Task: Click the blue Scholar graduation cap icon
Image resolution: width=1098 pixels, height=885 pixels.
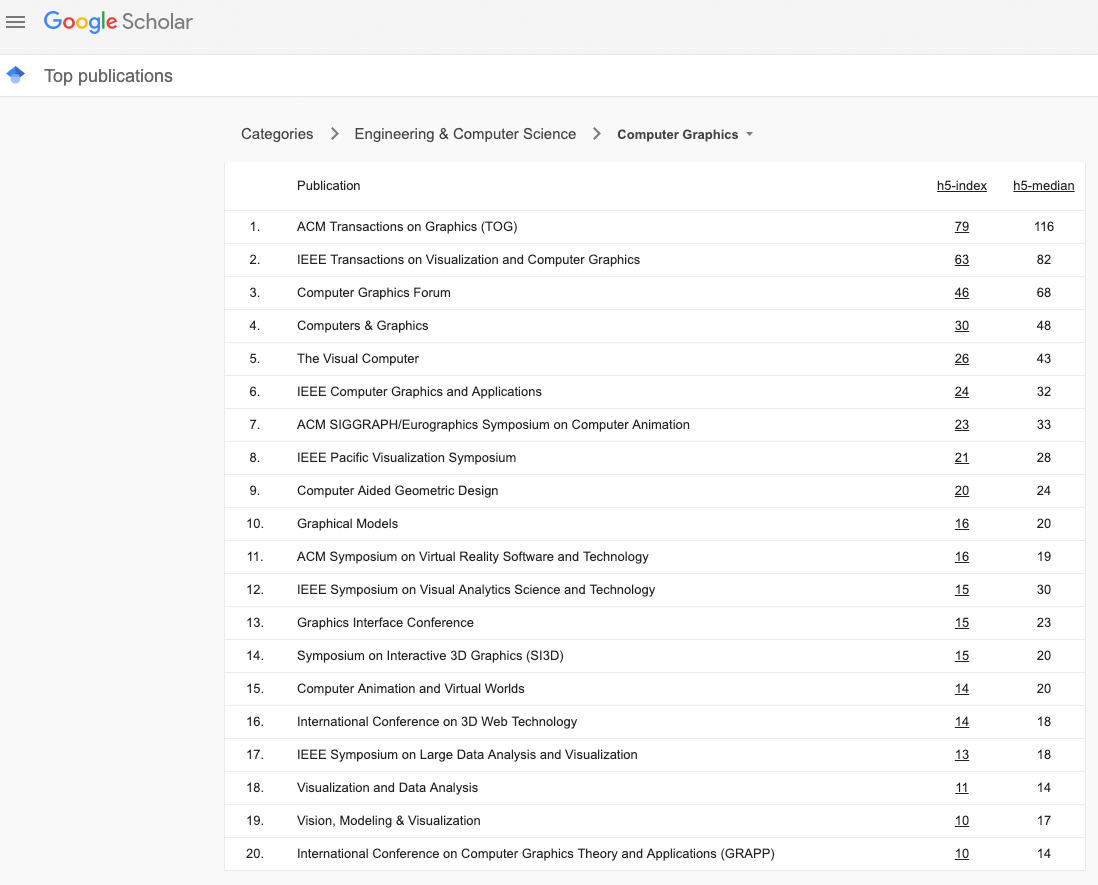Action: click(x=15, y=75)
